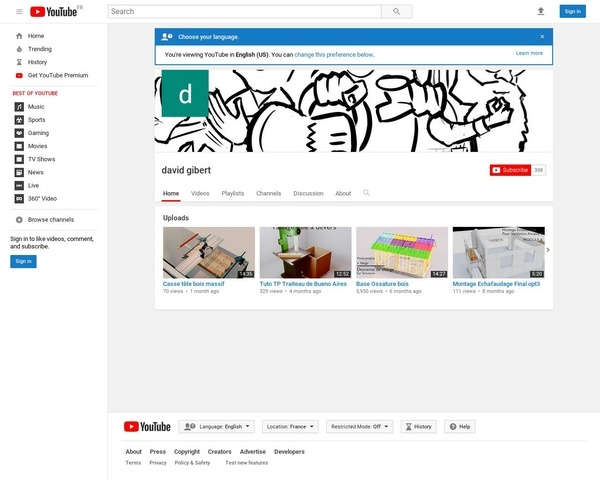The height and width of the screenshot is (480, 600).
Task: Click the Music note icon
Action: 19,107
